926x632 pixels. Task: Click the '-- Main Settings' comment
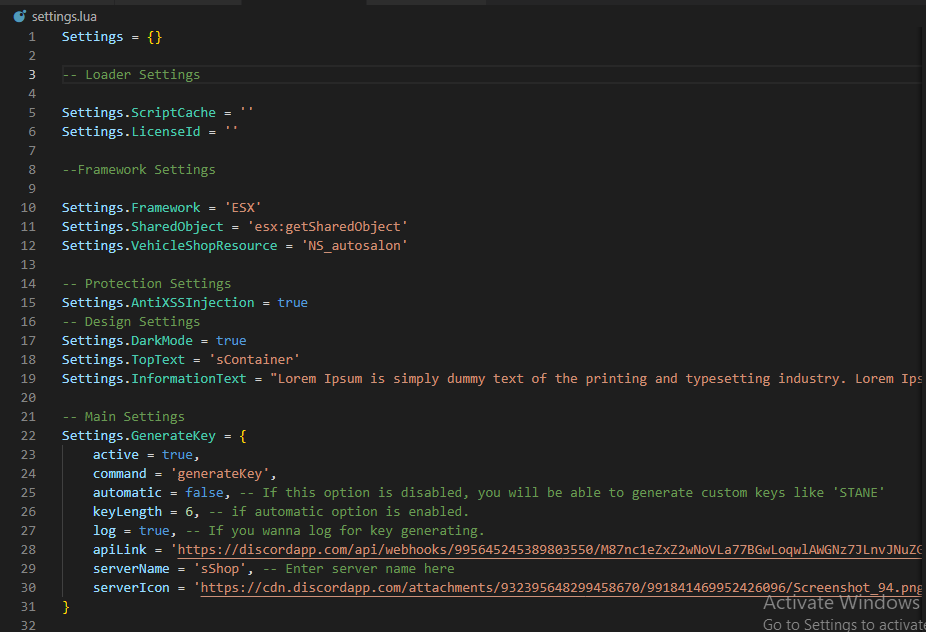point(123,416)
